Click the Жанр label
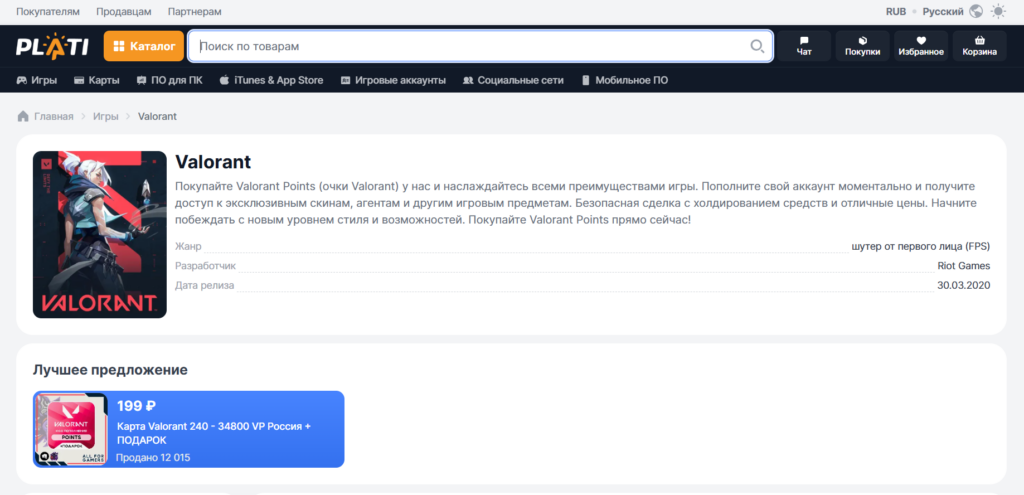The height and width of the screenshot is (495, 1024). pyautogui.click(x=189, y=246)
